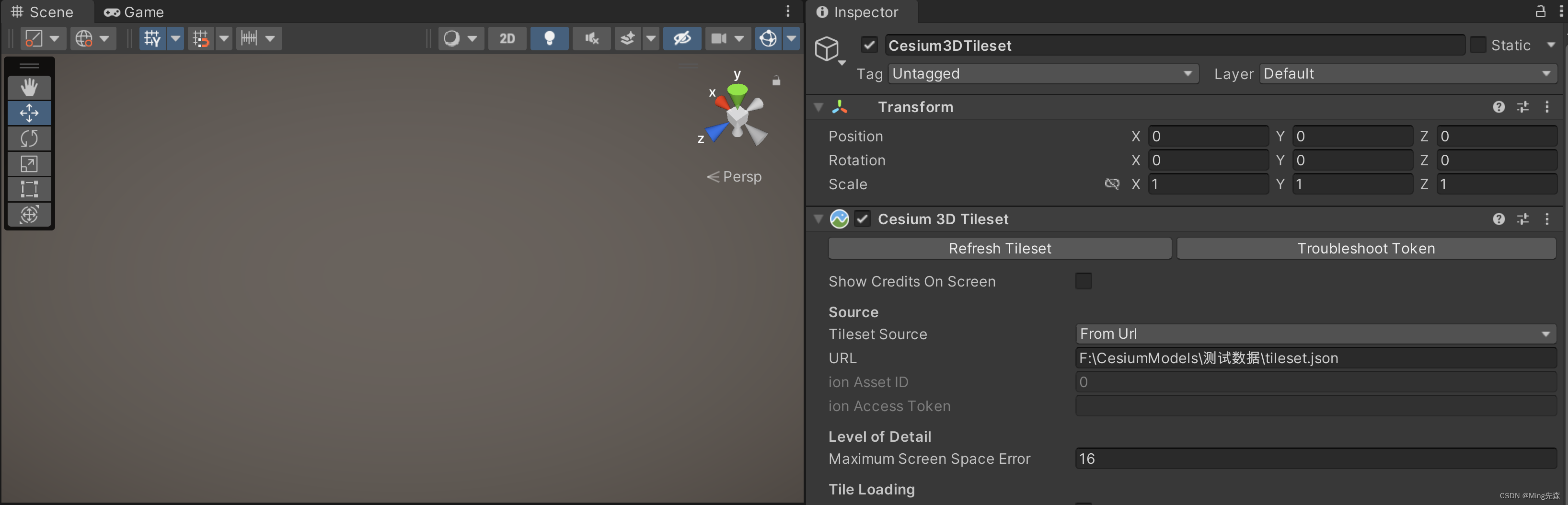Open the Layer Default dropdown

pyautogui.click(x=1408, y=74)
